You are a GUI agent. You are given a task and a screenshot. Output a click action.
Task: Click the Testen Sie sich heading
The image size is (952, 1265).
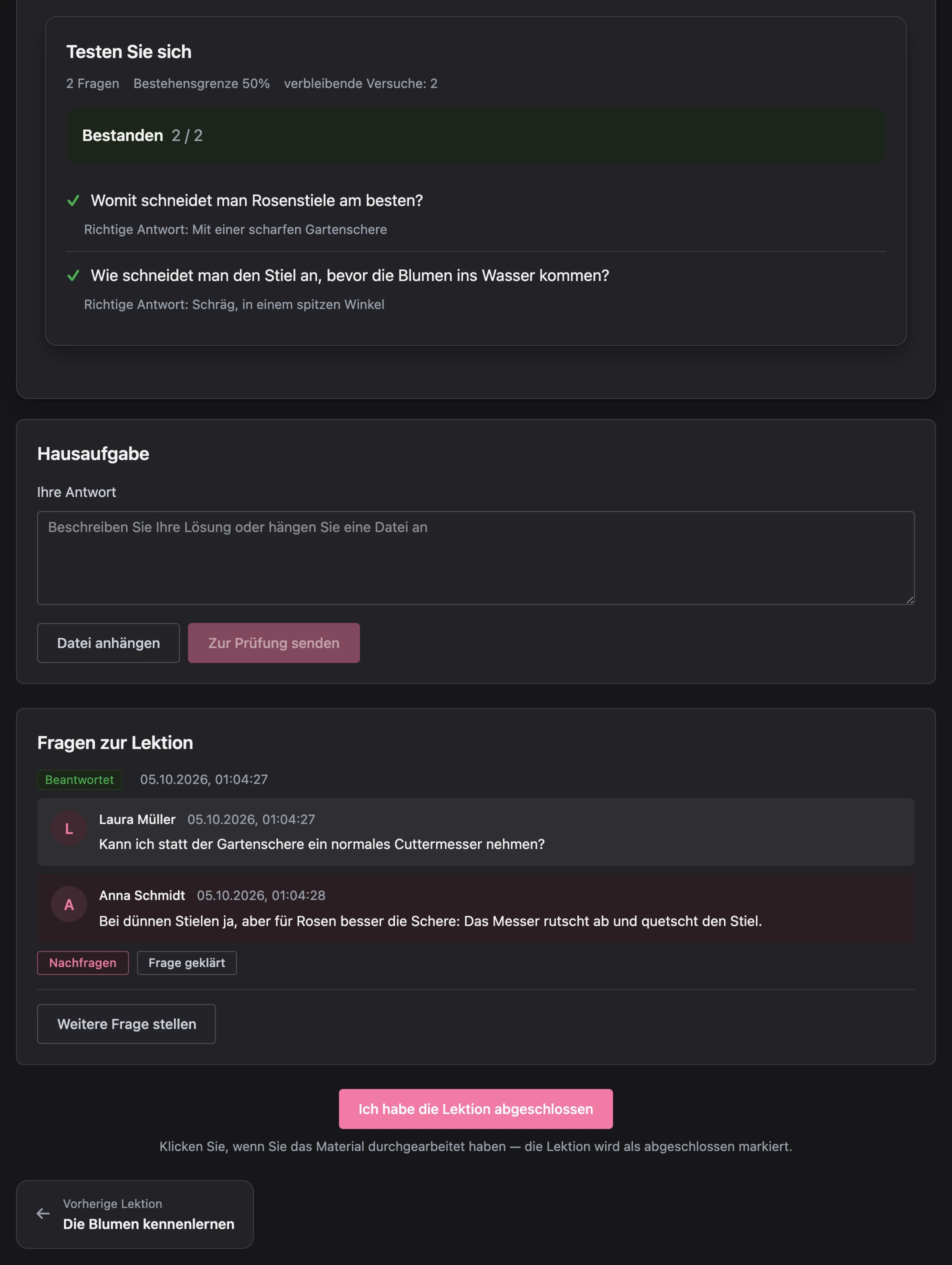click(x=128, y=52)
